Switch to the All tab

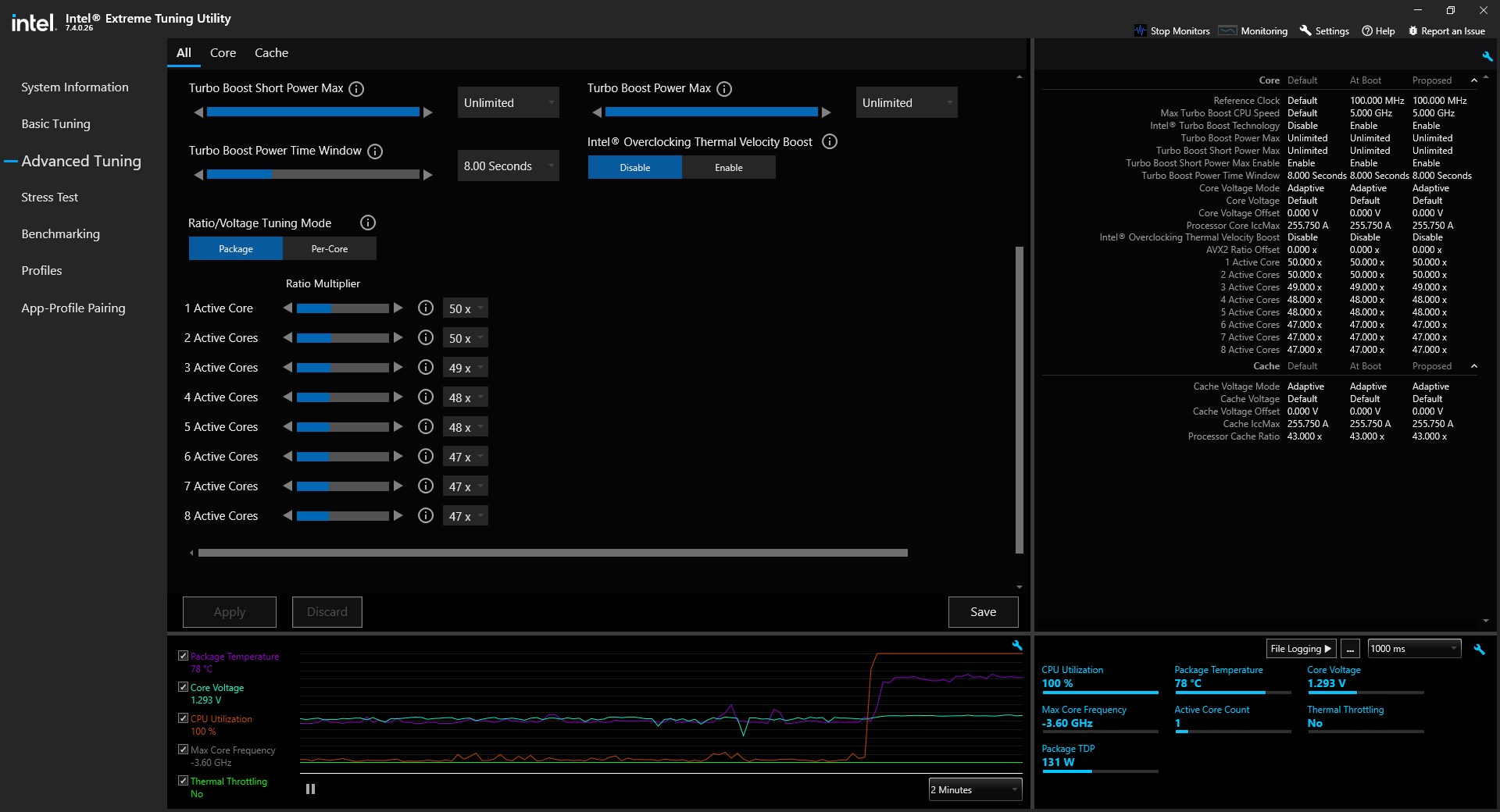[x=184, y=52]
